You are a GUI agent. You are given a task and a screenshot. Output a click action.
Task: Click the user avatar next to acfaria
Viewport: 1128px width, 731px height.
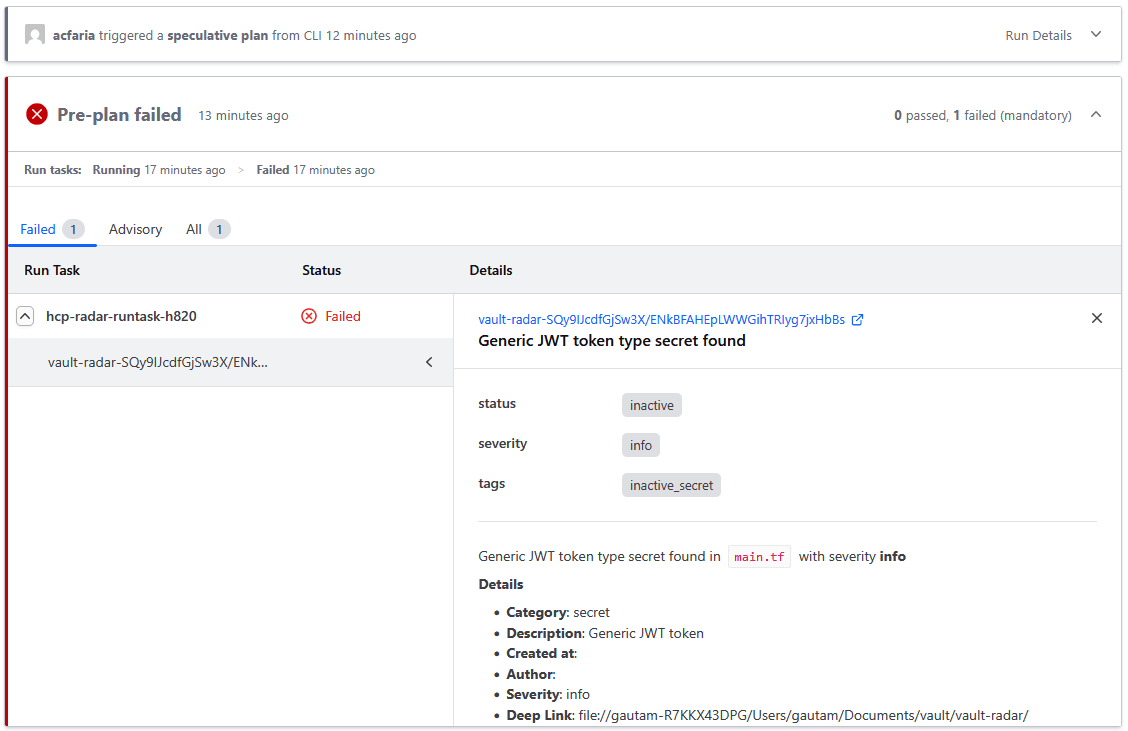35,34
